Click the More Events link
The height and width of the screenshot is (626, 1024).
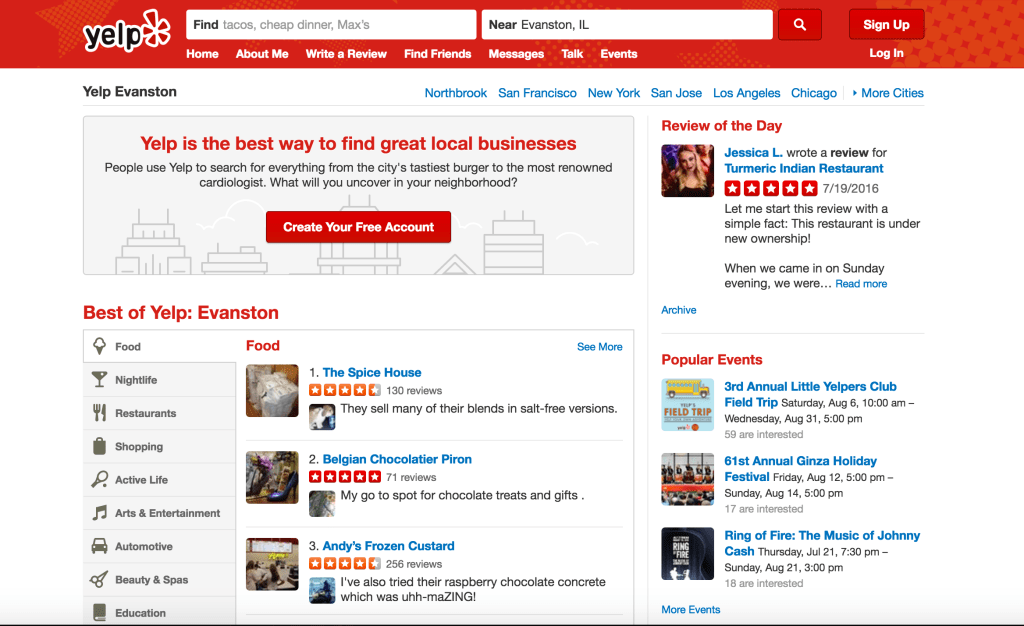click(x=690, y=610)
